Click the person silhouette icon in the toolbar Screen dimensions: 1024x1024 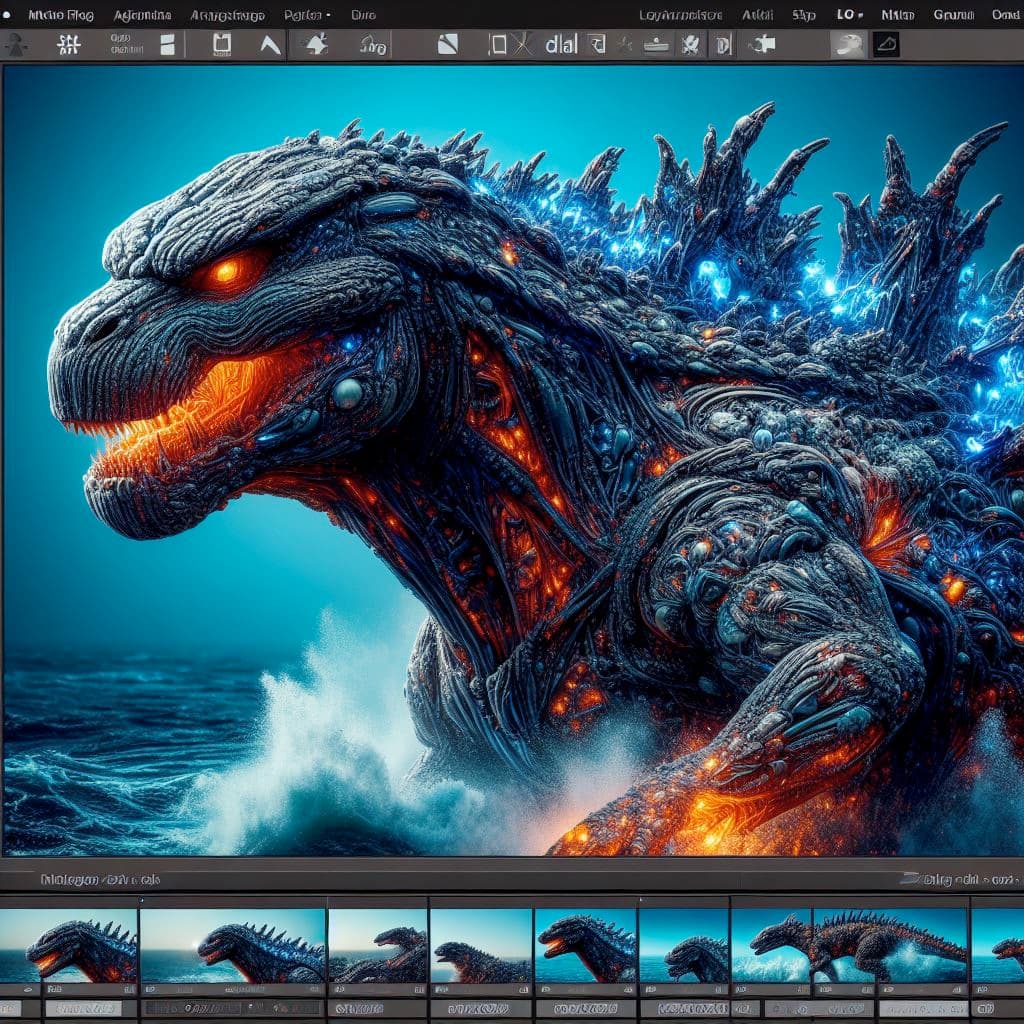(16, 44)
